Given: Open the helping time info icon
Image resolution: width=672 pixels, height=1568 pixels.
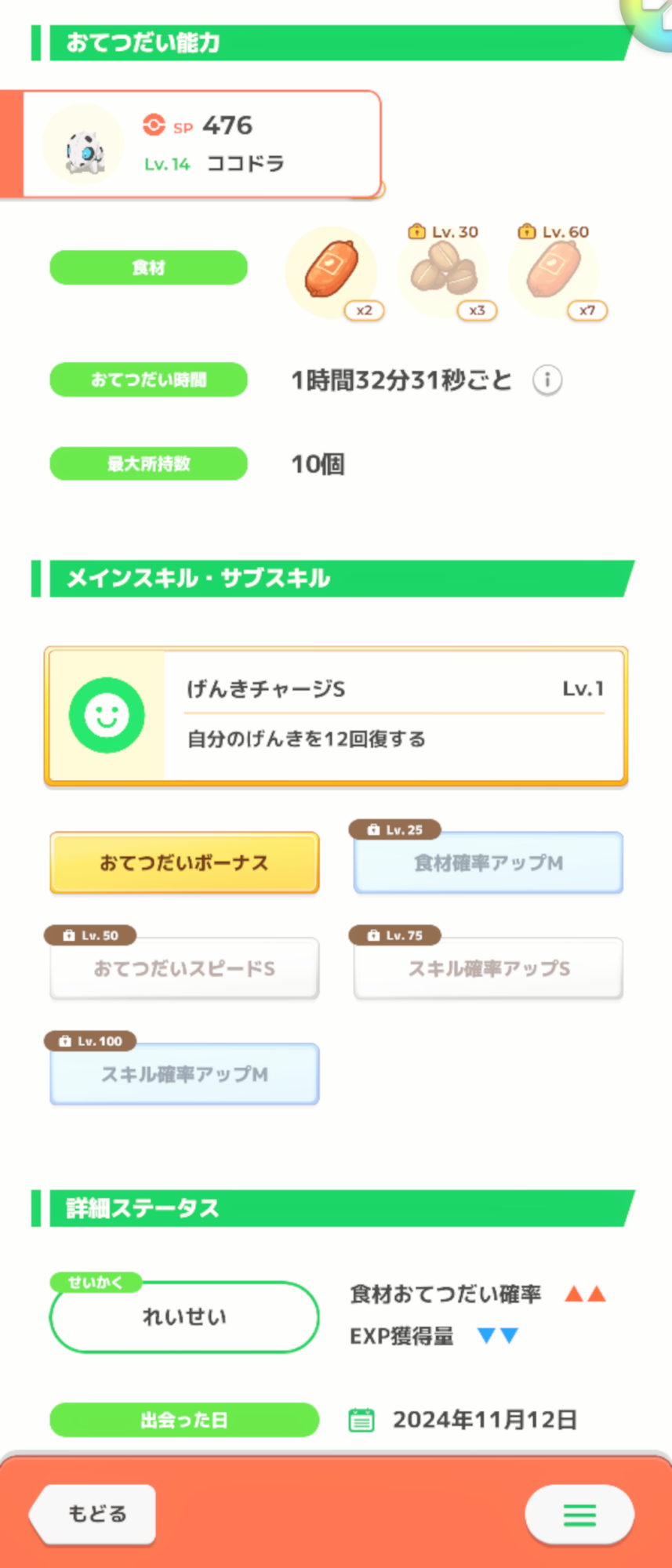Looking at the screenshot, I should point(547,380).
